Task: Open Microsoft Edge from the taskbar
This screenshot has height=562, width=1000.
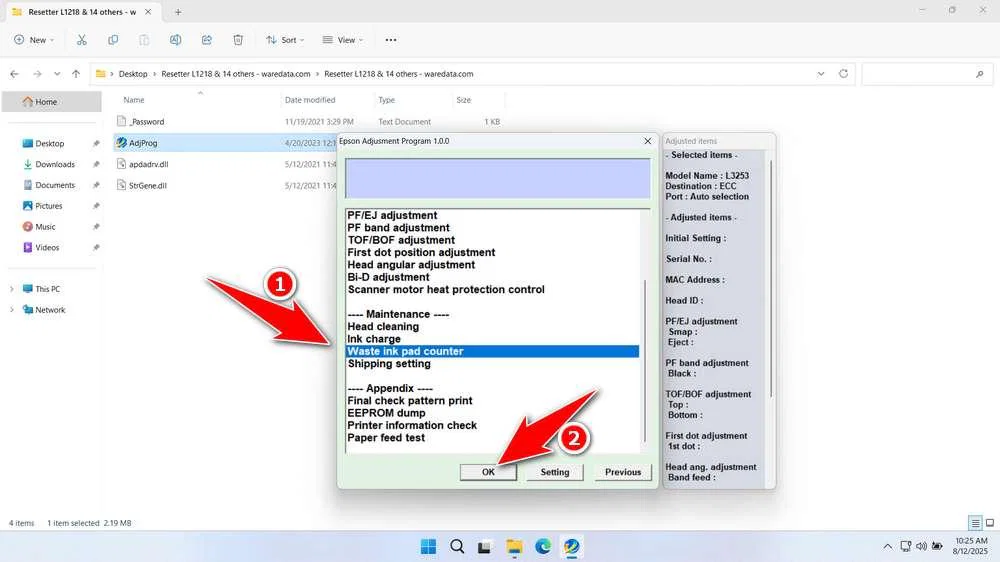Action: (542, 546)
